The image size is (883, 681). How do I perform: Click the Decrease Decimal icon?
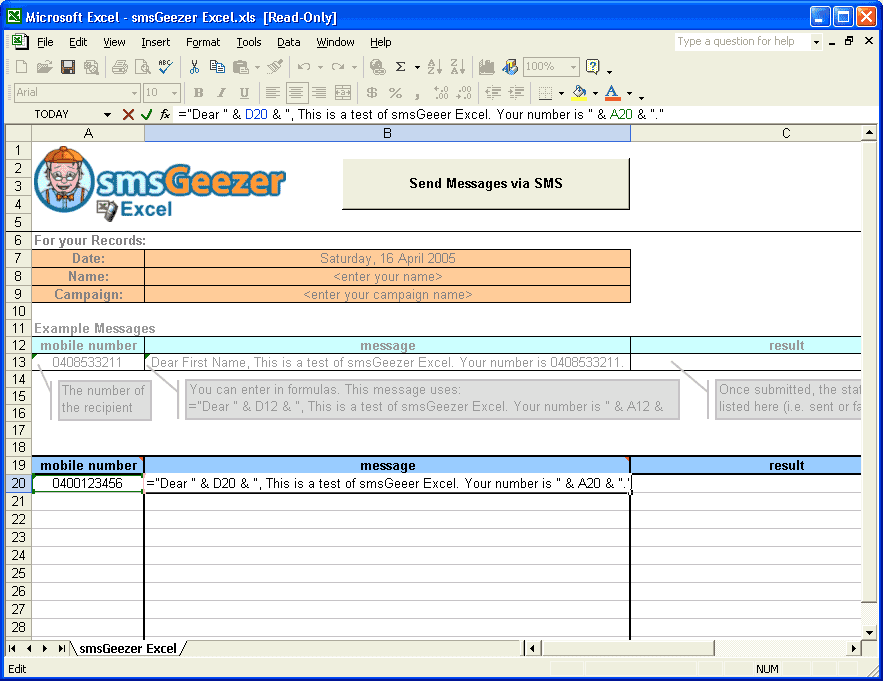coord(464,93)
